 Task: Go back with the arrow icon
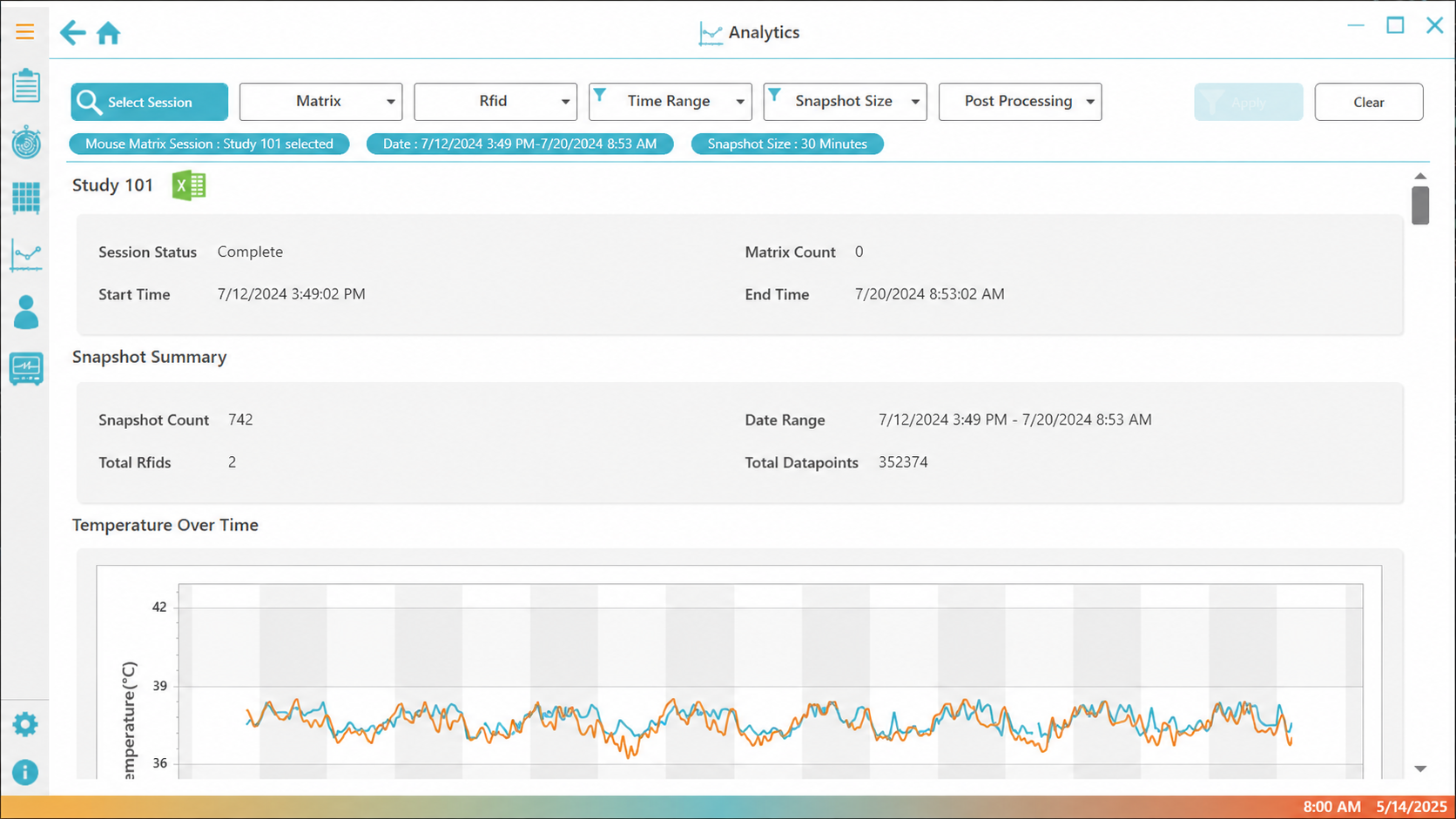(x=72, y=33)
